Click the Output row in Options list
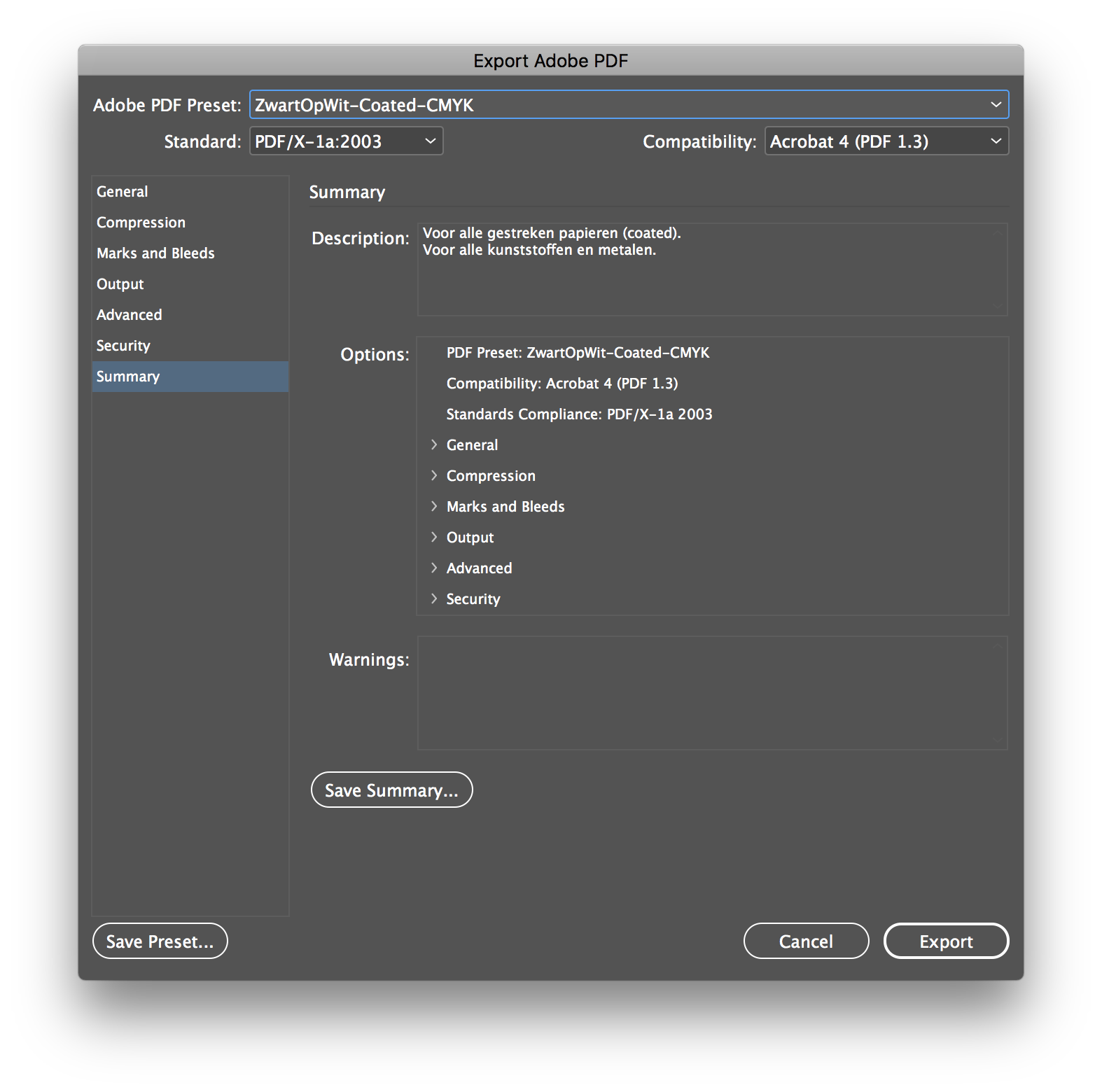Image resolution: width=1102 pixels, height=1092 pixels. [713, 538]
